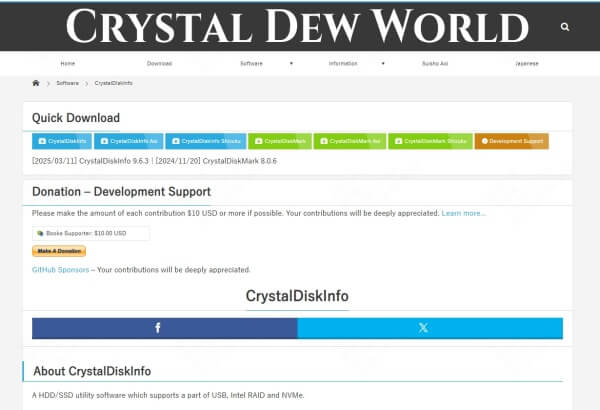
Task: Share page via X icon bar
Action: point(430,328)
